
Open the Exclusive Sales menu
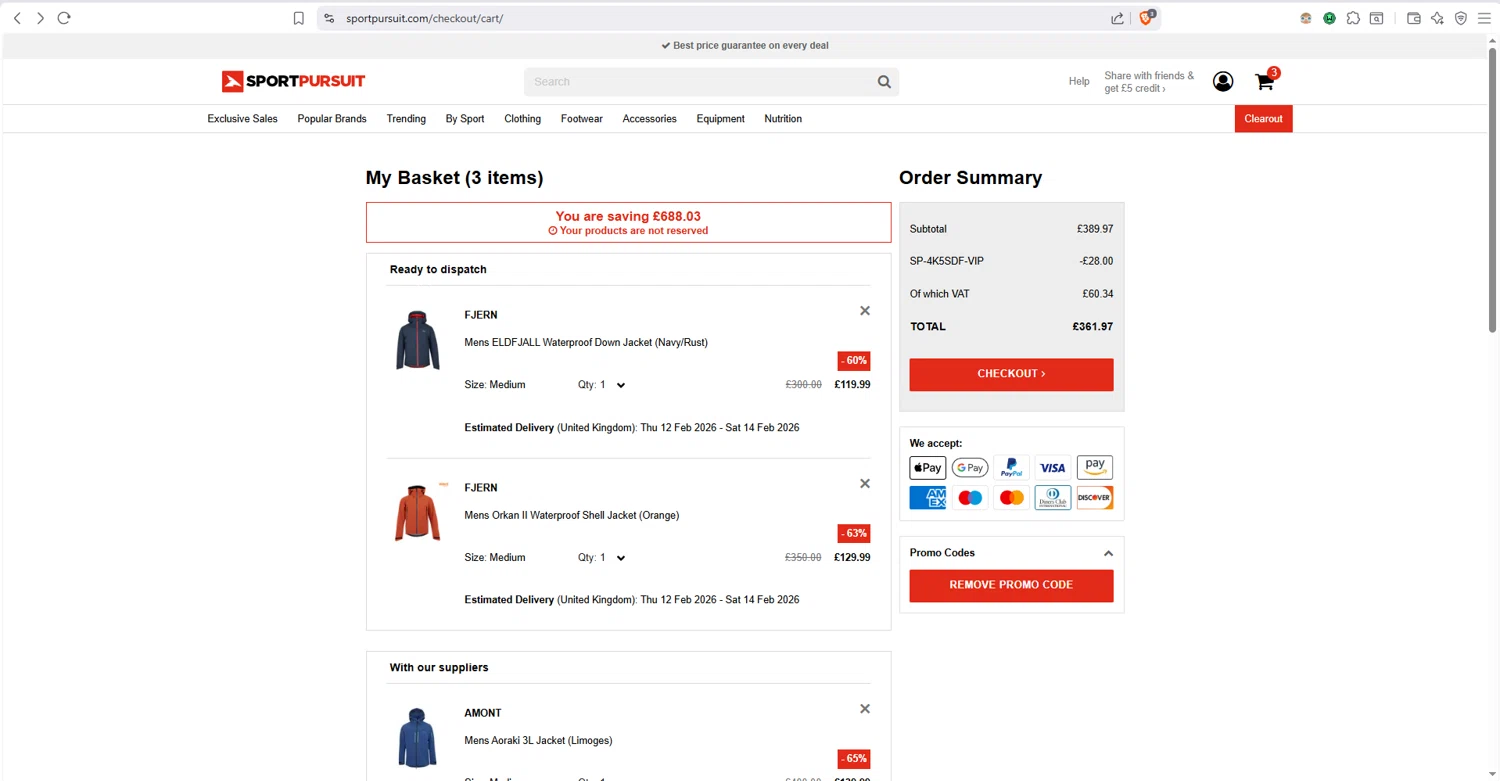(242, 119)
